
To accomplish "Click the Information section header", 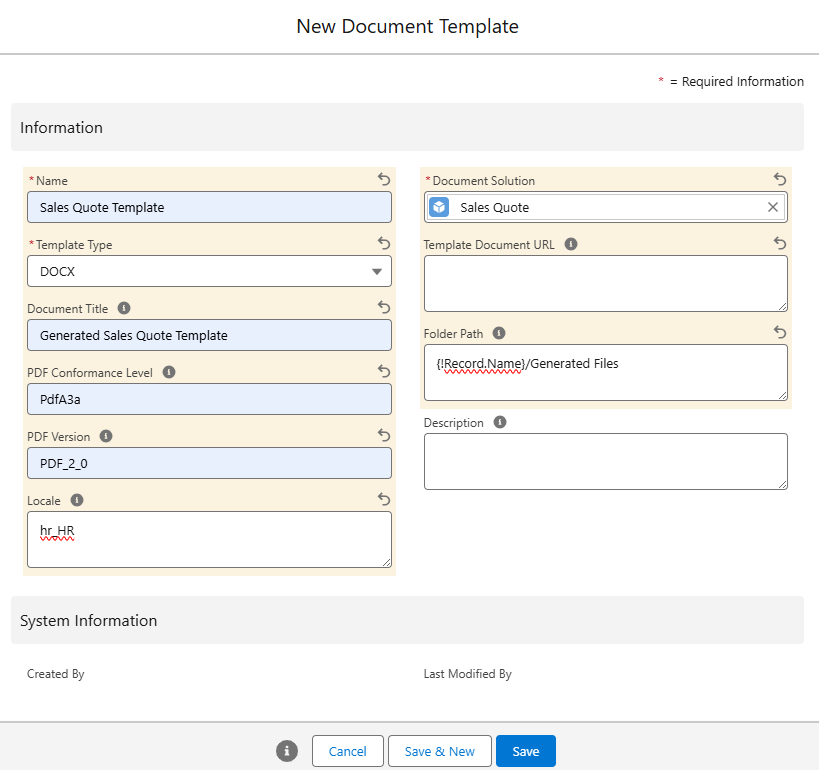I will [407, 127].
